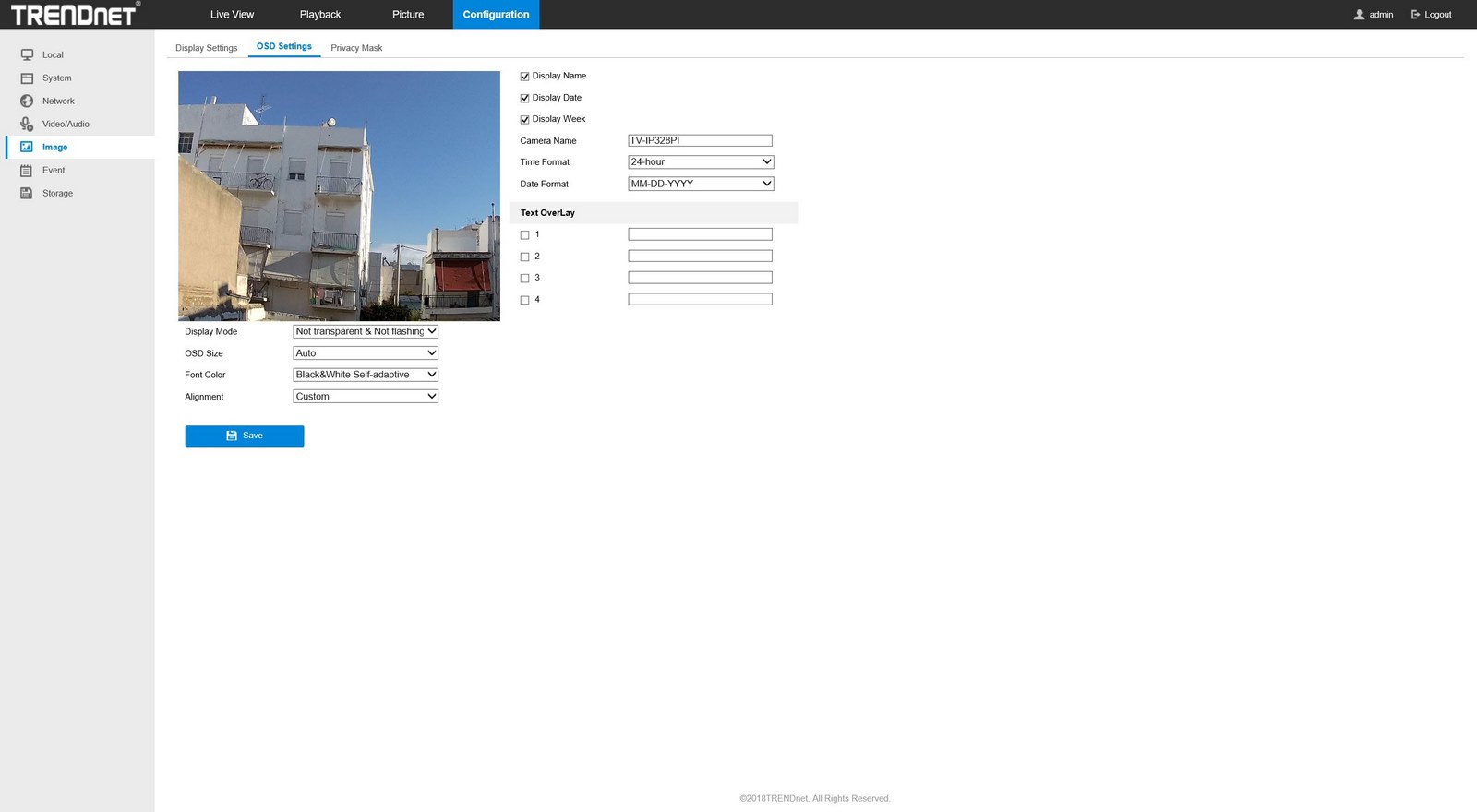Toggle Display Week checkbox

(524, 120)
